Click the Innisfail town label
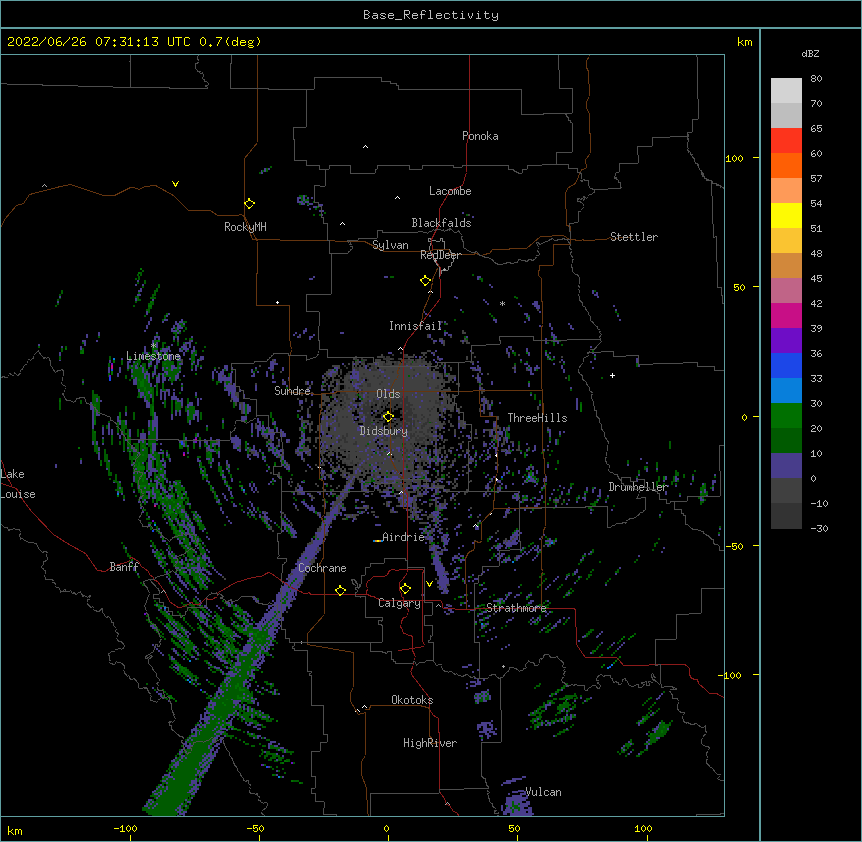 (x=415, y=326)
